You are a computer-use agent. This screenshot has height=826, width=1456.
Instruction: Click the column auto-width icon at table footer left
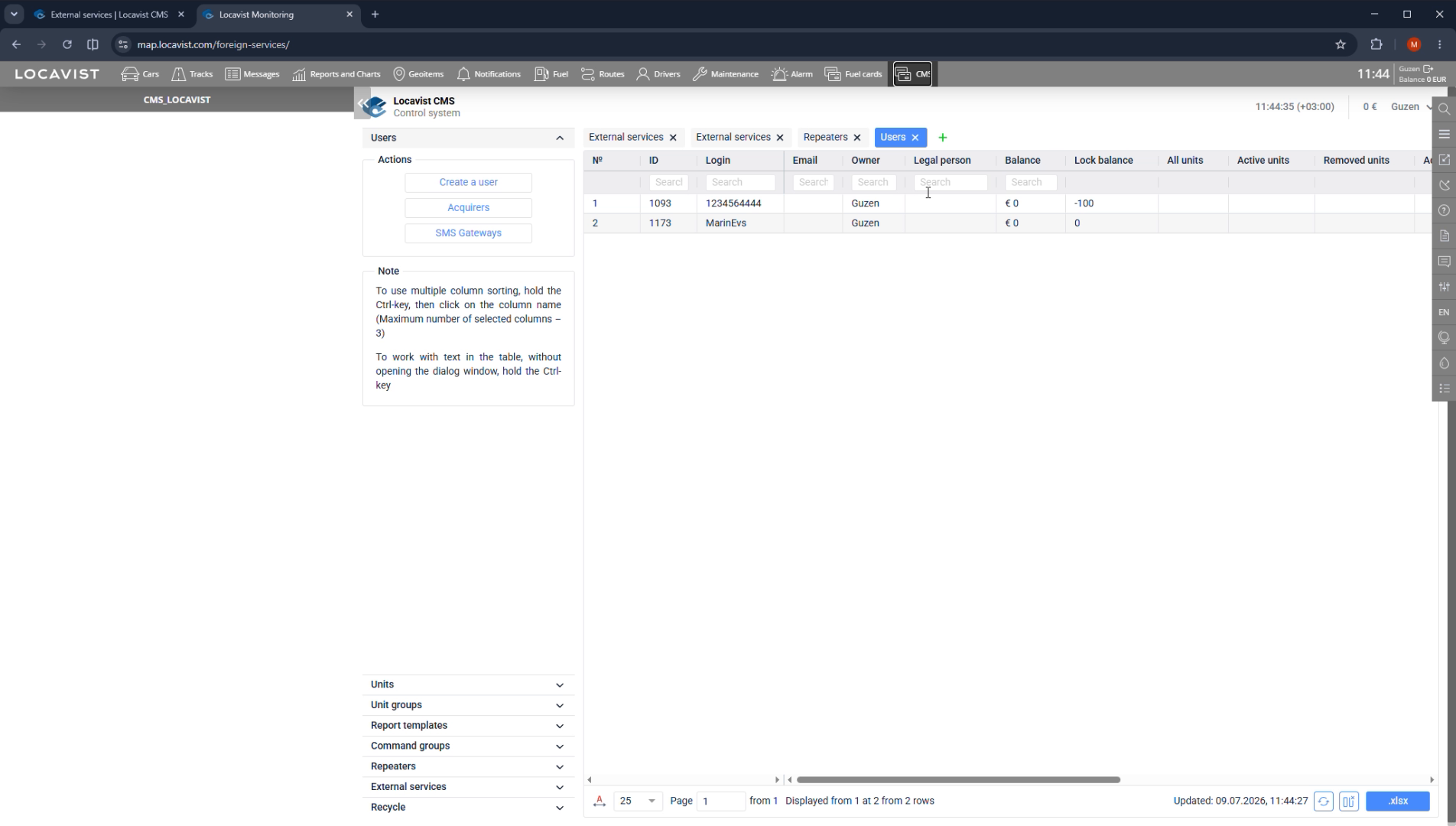[x=600, y=801]
